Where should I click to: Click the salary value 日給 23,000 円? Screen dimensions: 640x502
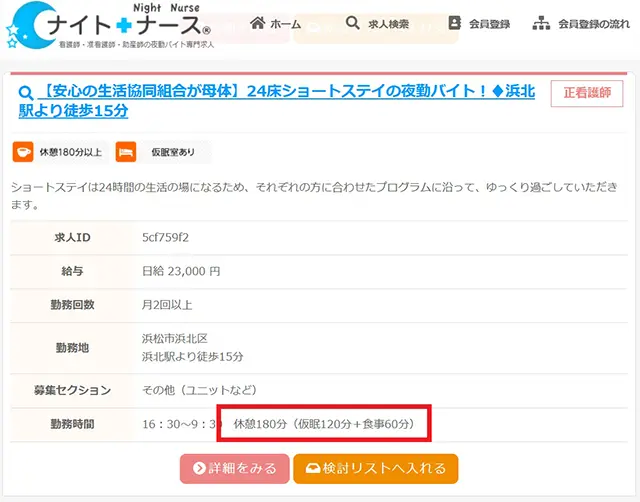click(x=181, y=271)
